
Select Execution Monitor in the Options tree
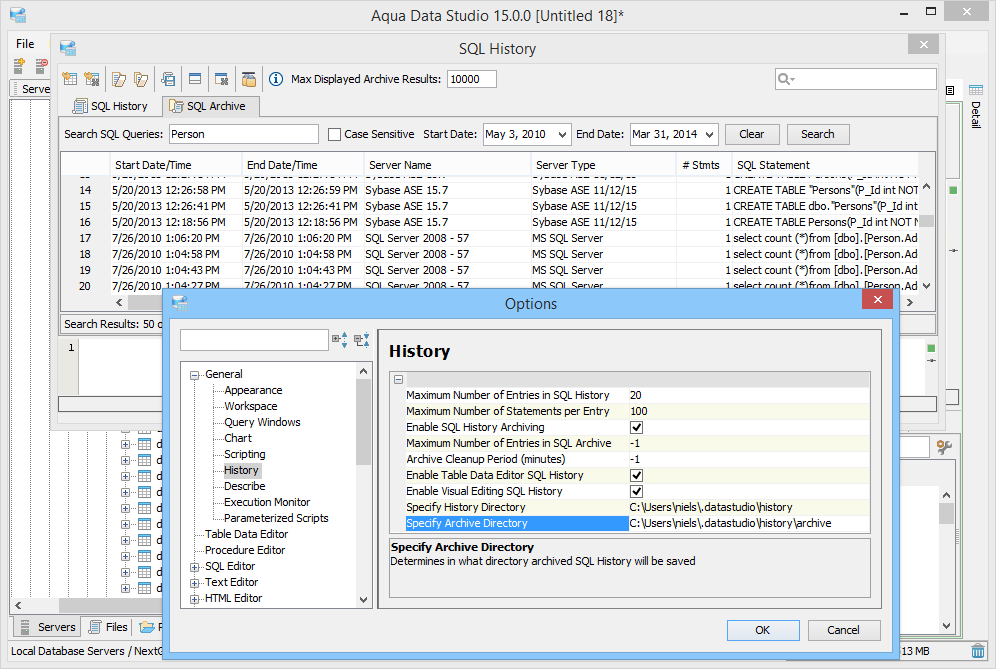click(x=267, y=503)
